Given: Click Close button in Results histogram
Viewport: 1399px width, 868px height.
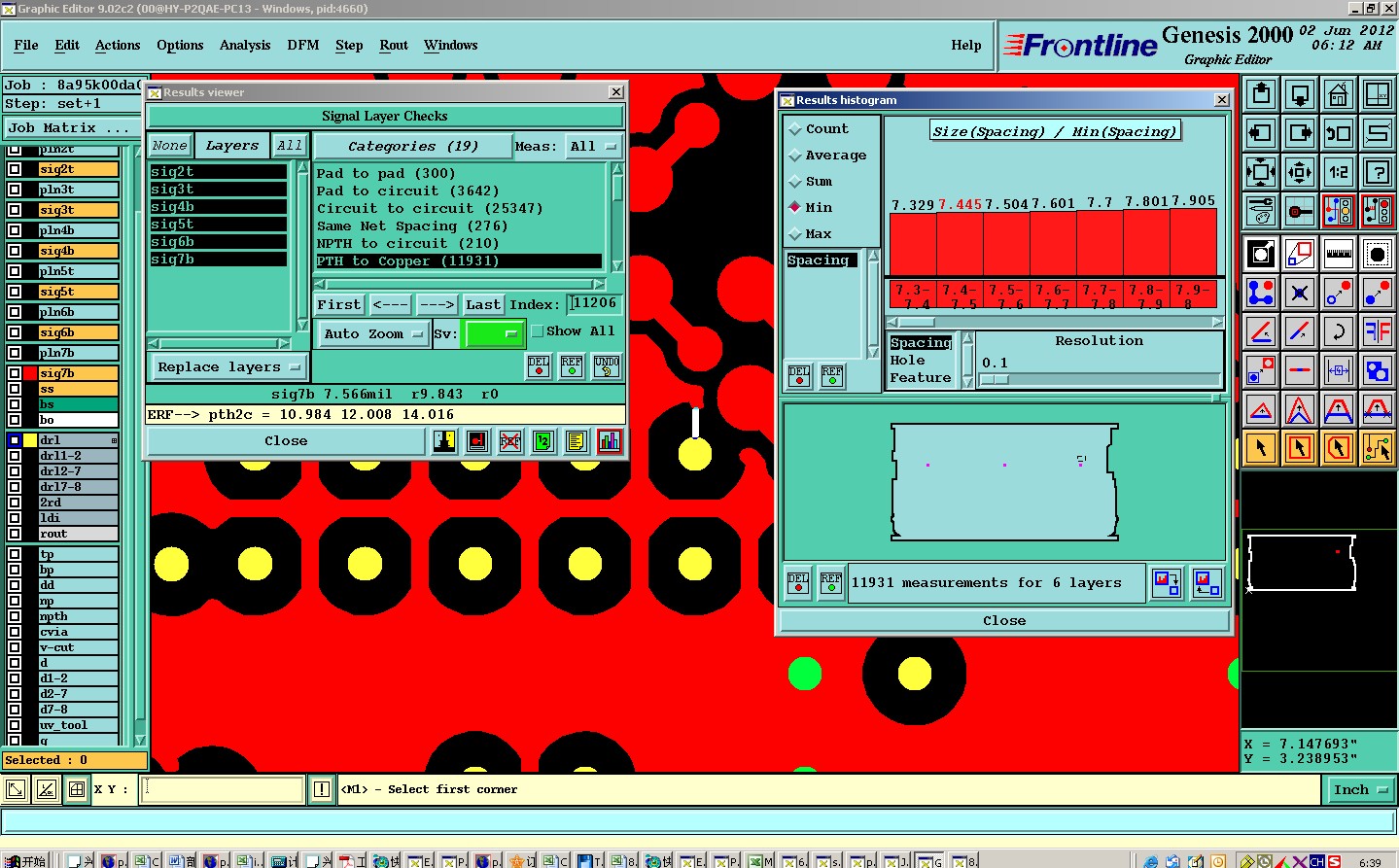Looking at the screenshot, I should tap(1004, 621).
